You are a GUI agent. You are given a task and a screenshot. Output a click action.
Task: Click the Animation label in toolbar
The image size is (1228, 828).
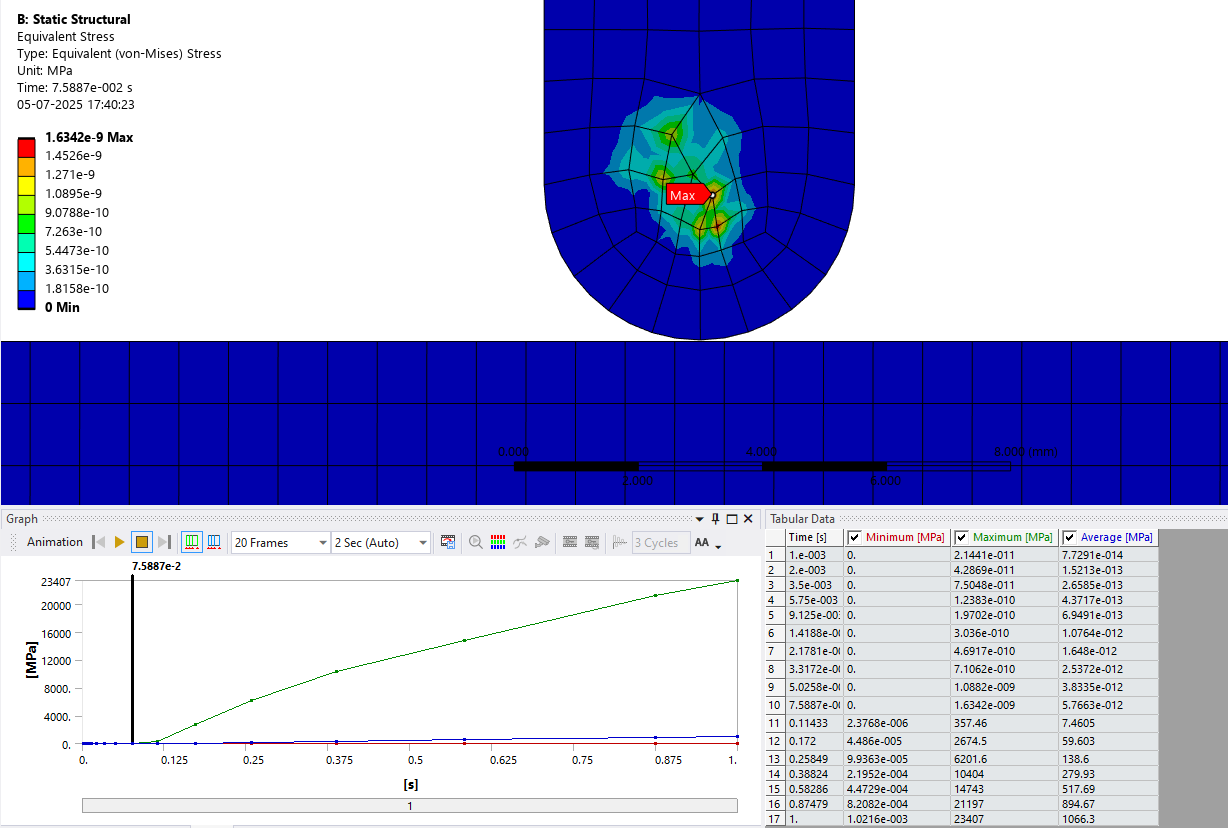(55, 542)
